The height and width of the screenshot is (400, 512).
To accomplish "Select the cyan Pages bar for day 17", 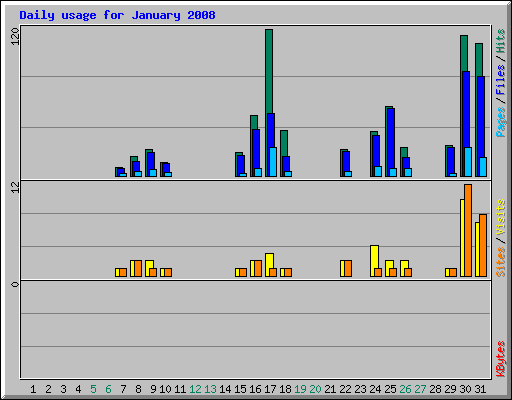I will (x=273, y=162).
